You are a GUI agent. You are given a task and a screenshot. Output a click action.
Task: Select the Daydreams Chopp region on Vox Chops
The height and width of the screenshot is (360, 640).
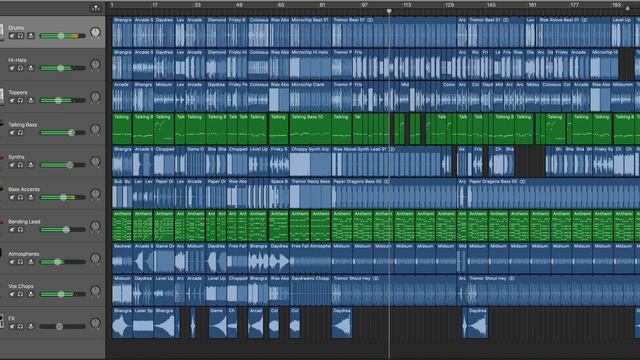pyautogui.click(x=310, y=290)
